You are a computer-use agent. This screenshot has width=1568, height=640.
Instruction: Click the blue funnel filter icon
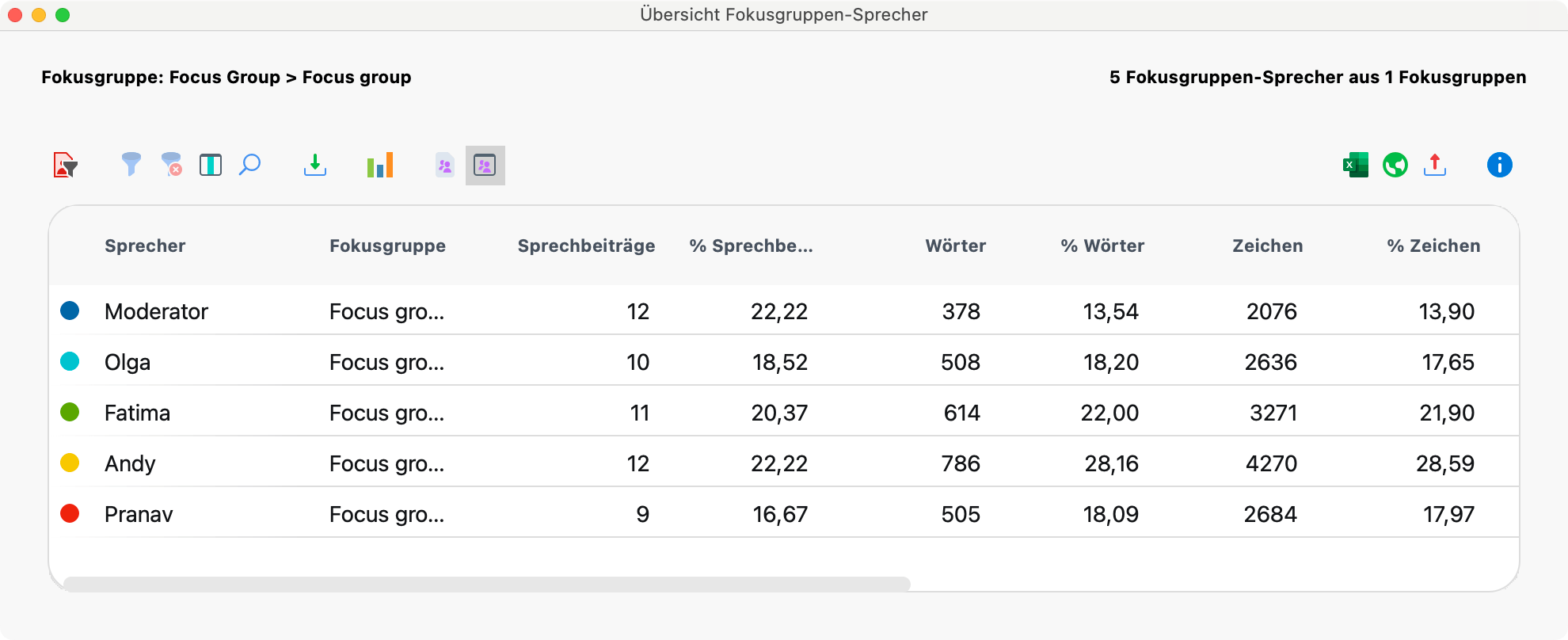coord(131,165)
